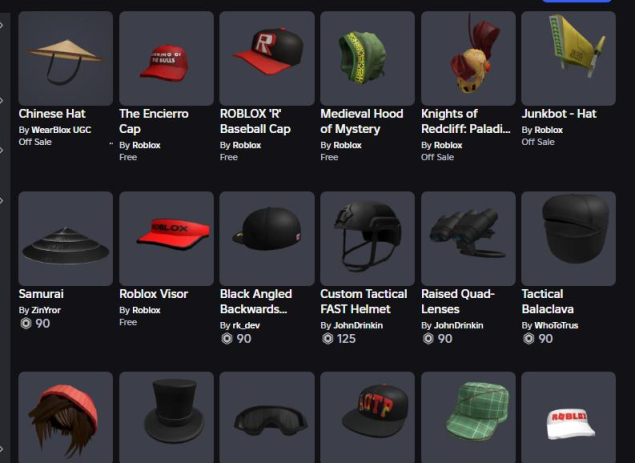Open Knights of Redcliff Paladin helmet image

pos(468,58)
